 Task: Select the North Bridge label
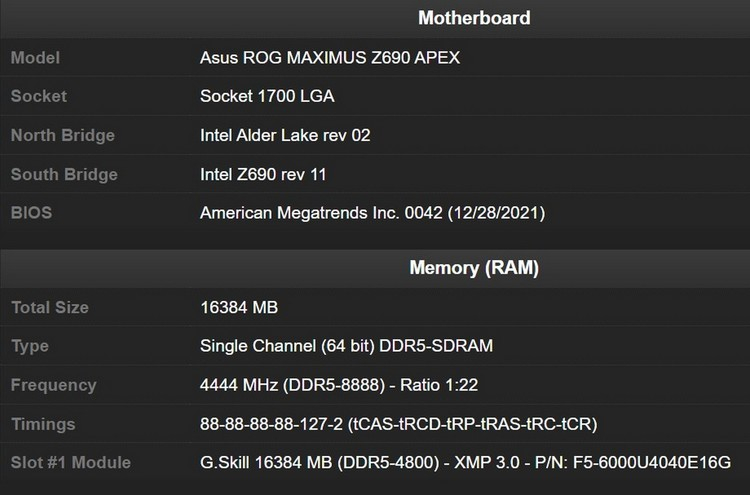[x=62, y=135]
